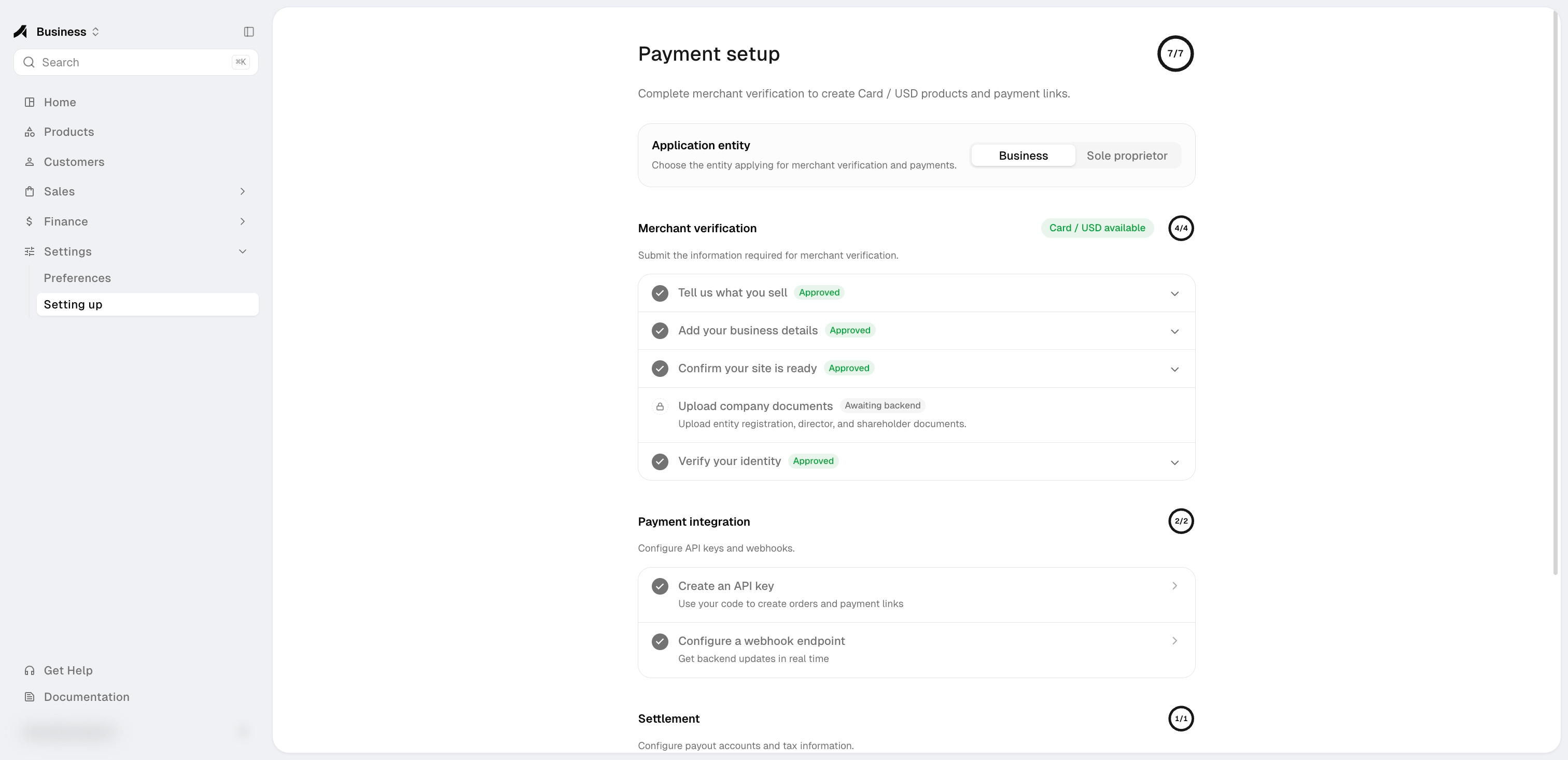Click checkmark for Verify your identity
The image size is (1568, 760).
[x=660, y=462]
